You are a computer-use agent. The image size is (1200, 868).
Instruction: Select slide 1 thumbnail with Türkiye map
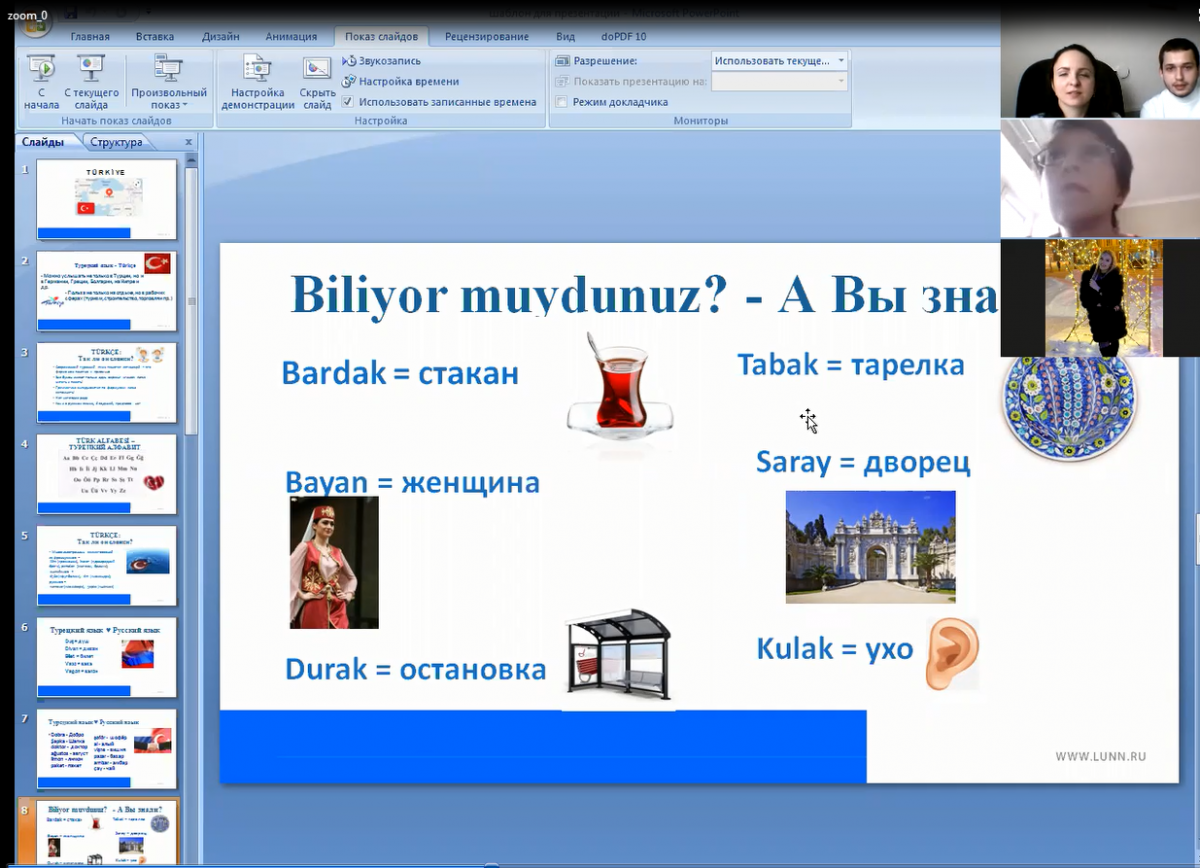coord(107,198)
